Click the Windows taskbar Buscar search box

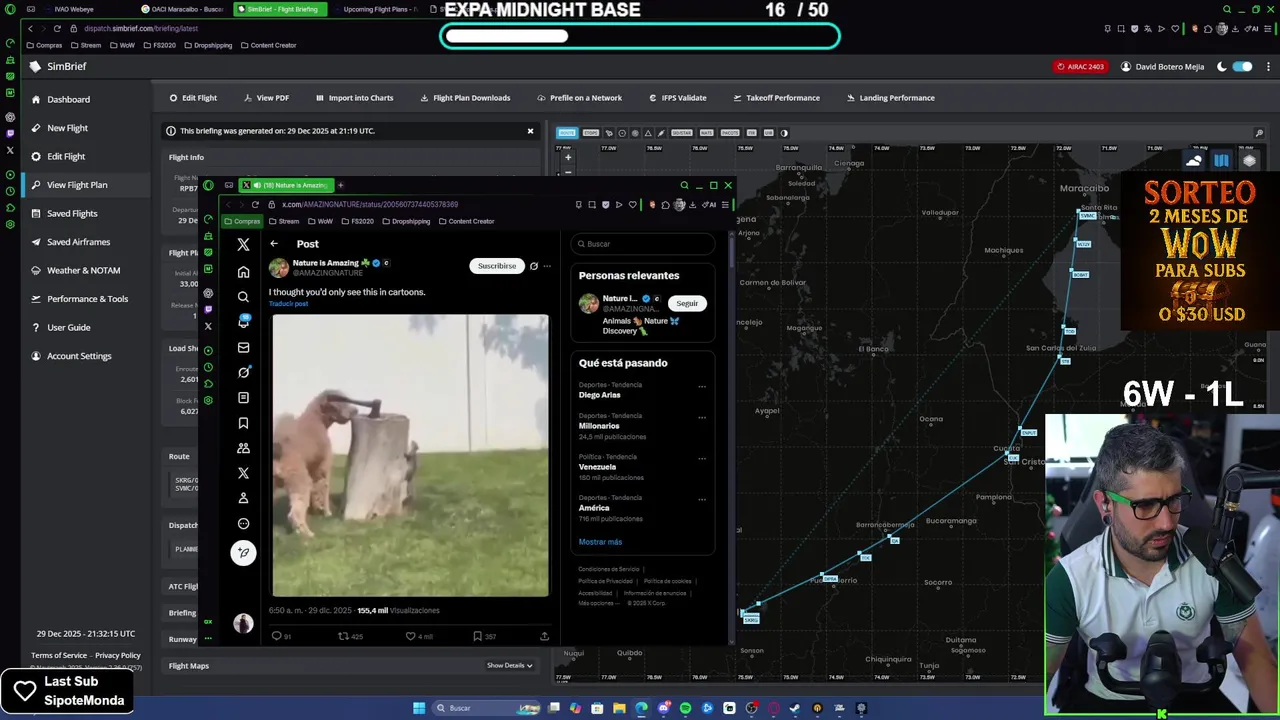(x=487, y=708)
